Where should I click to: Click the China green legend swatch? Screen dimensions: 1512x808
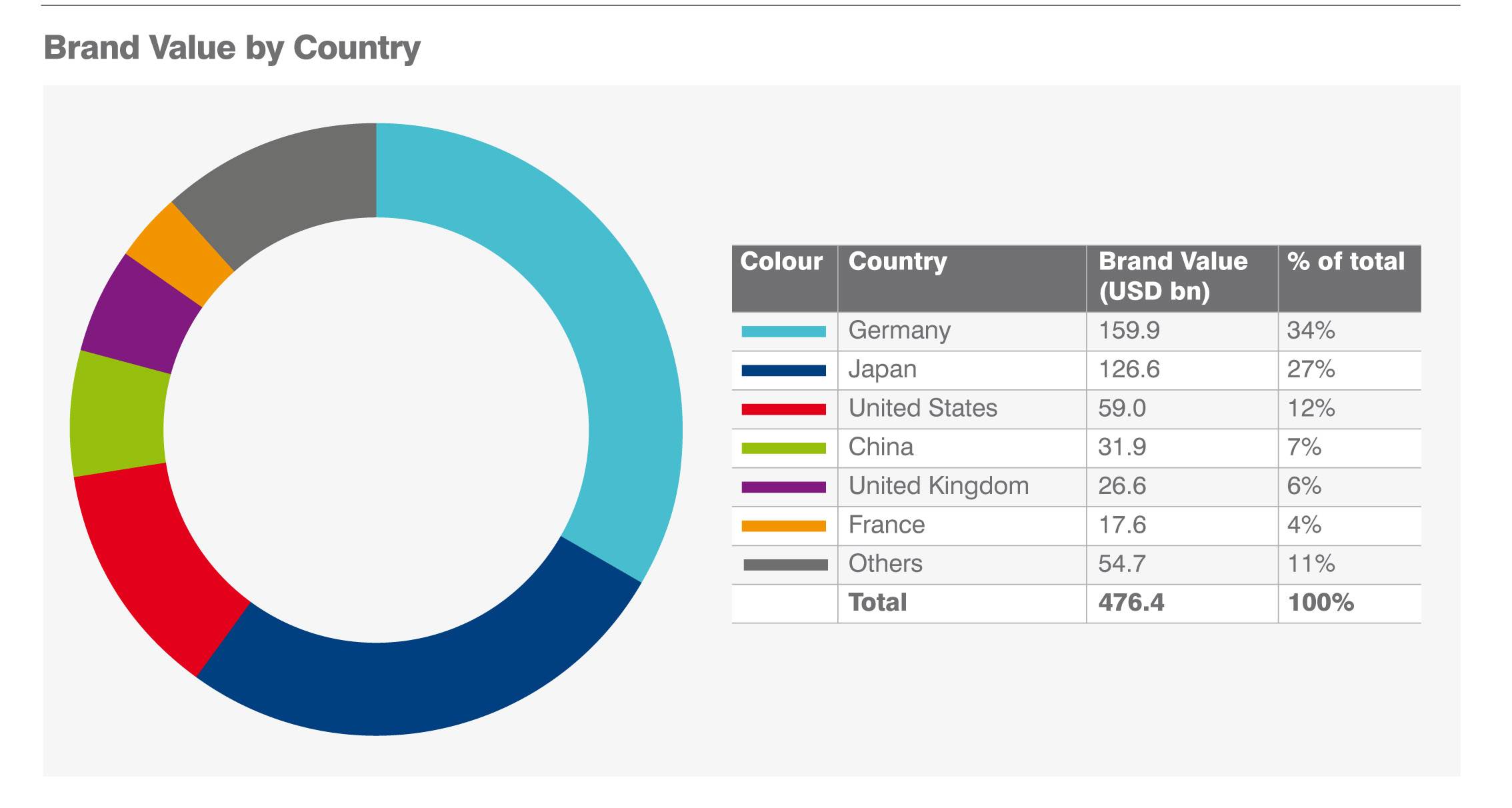click(783, 448)
